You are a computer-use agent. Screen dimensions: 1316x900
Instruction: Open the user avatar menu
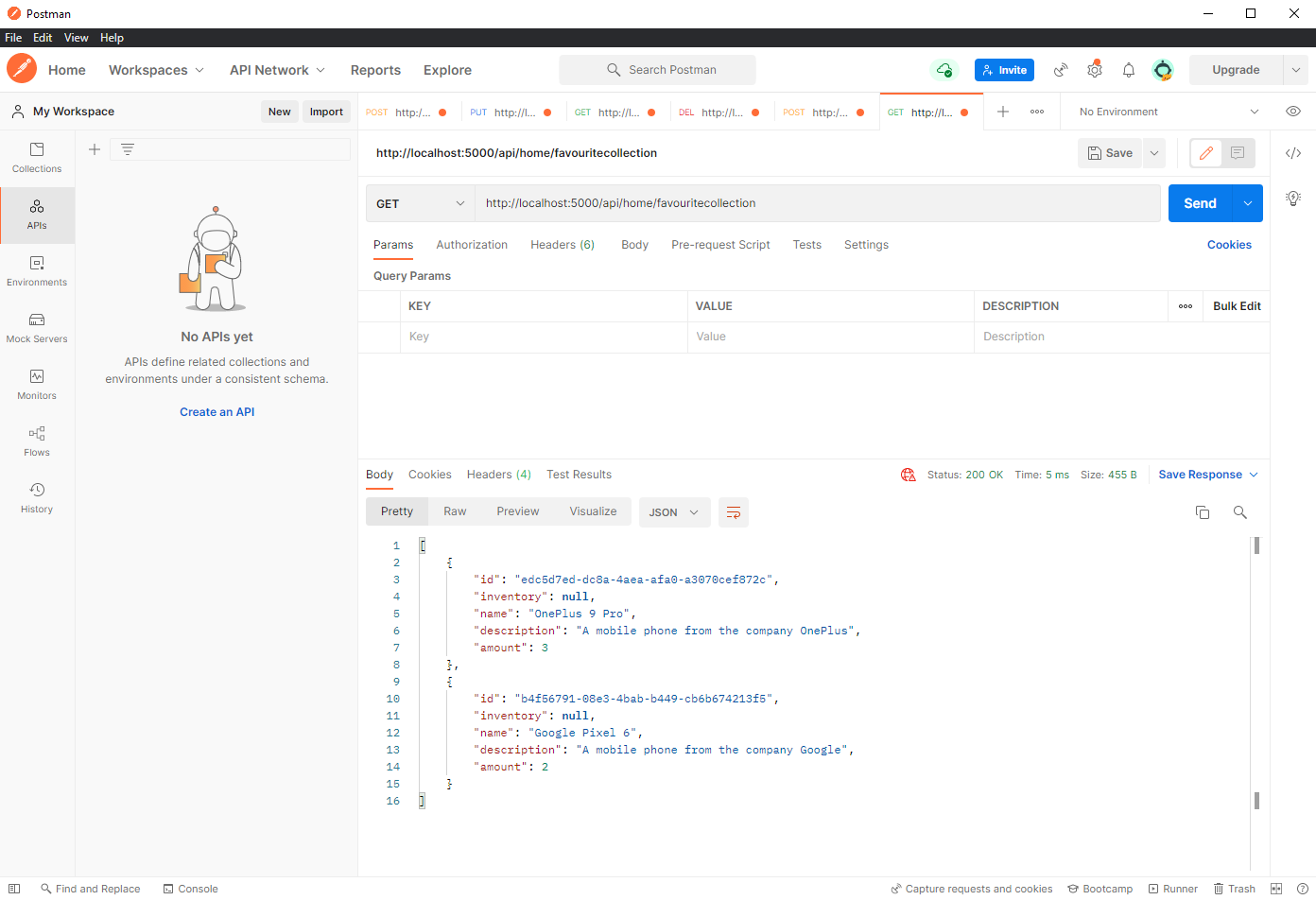click(x=1163, y=70)
